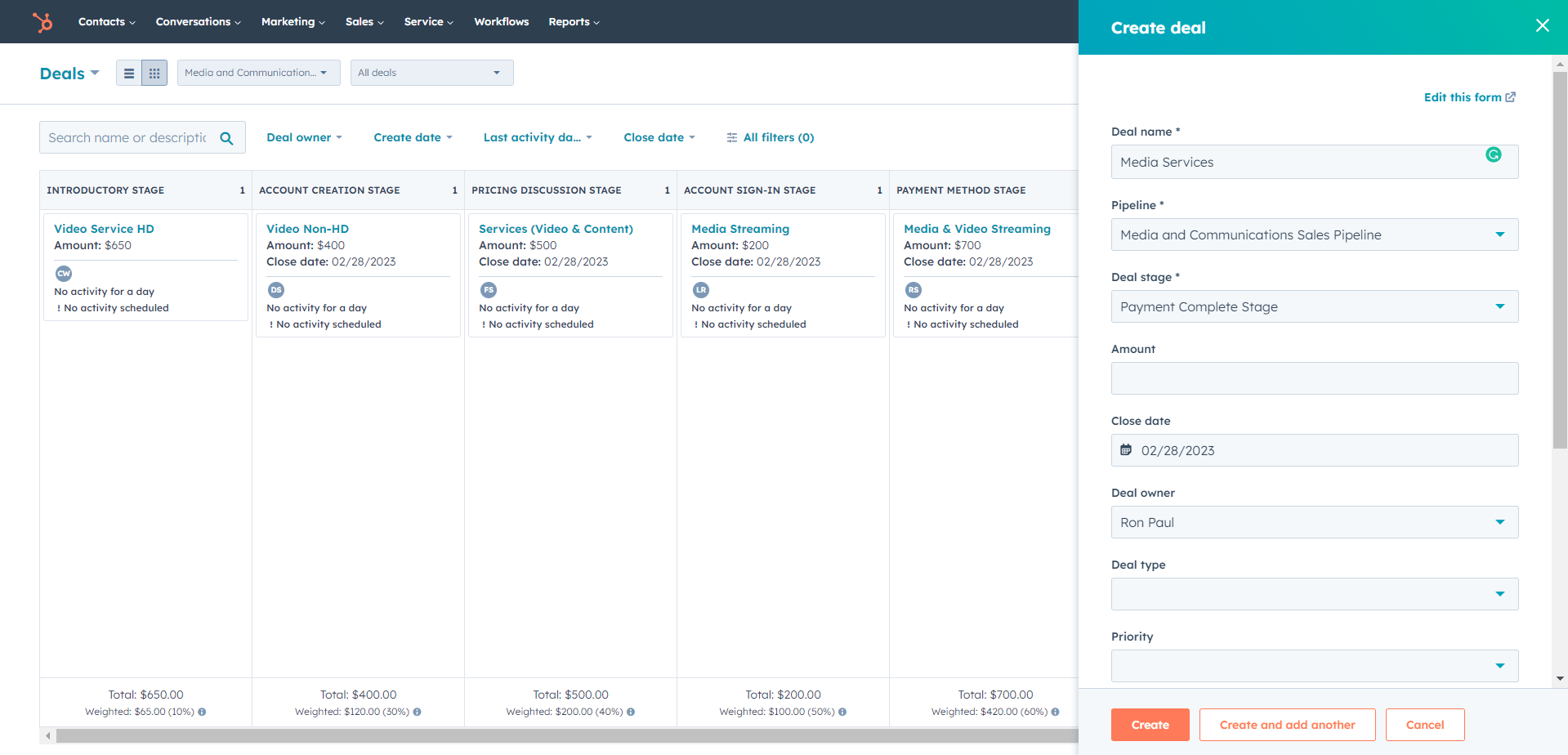This screenshot has width=1568, height=755.
Task: Open the Sales menu
Action: (364, 22)
